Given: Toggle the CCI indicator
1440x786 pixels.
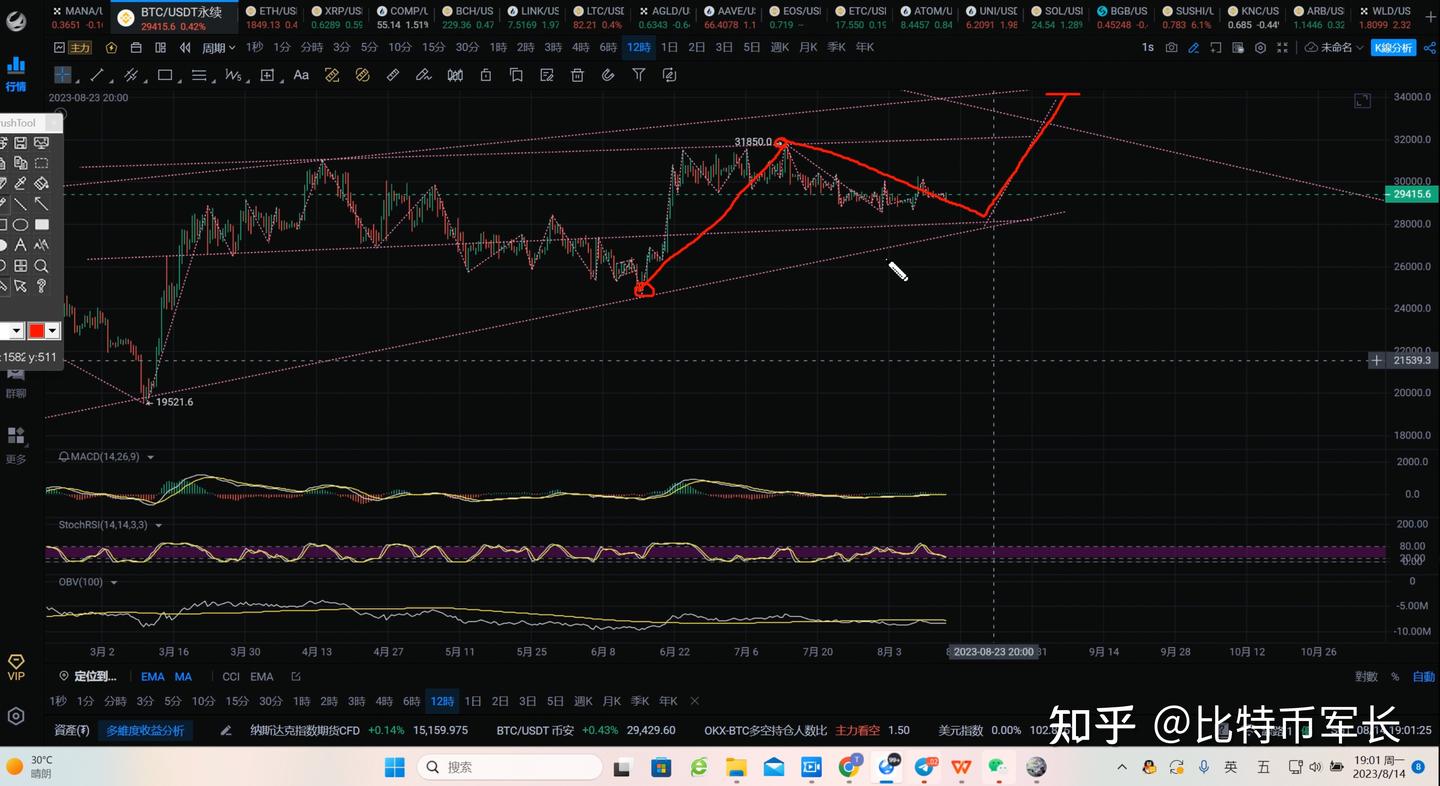Looking at the screenshot, I should pos(231,677).
